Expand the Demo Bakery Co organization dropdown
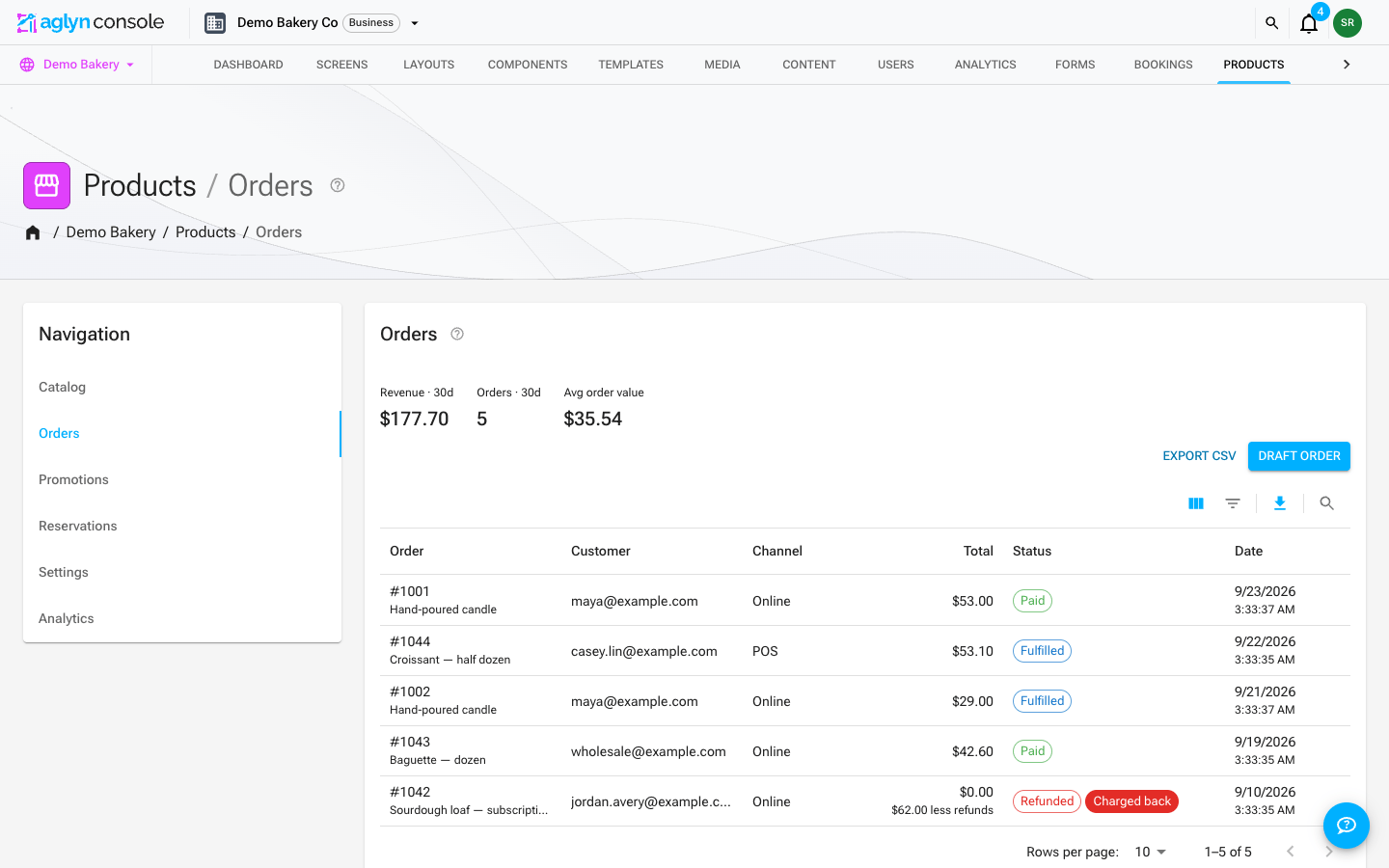The image size is (1389, 868). [415, 23]
